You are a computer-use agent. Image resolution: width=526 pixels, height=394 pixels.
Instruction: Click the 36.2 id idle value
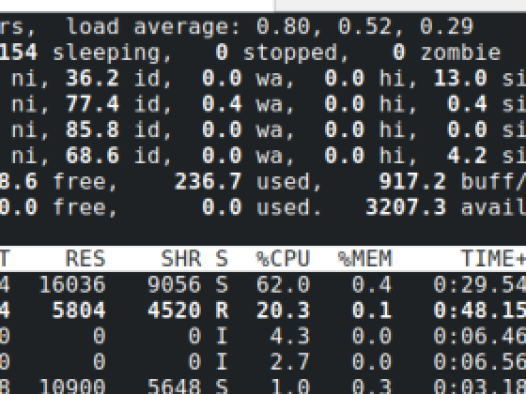92,78
